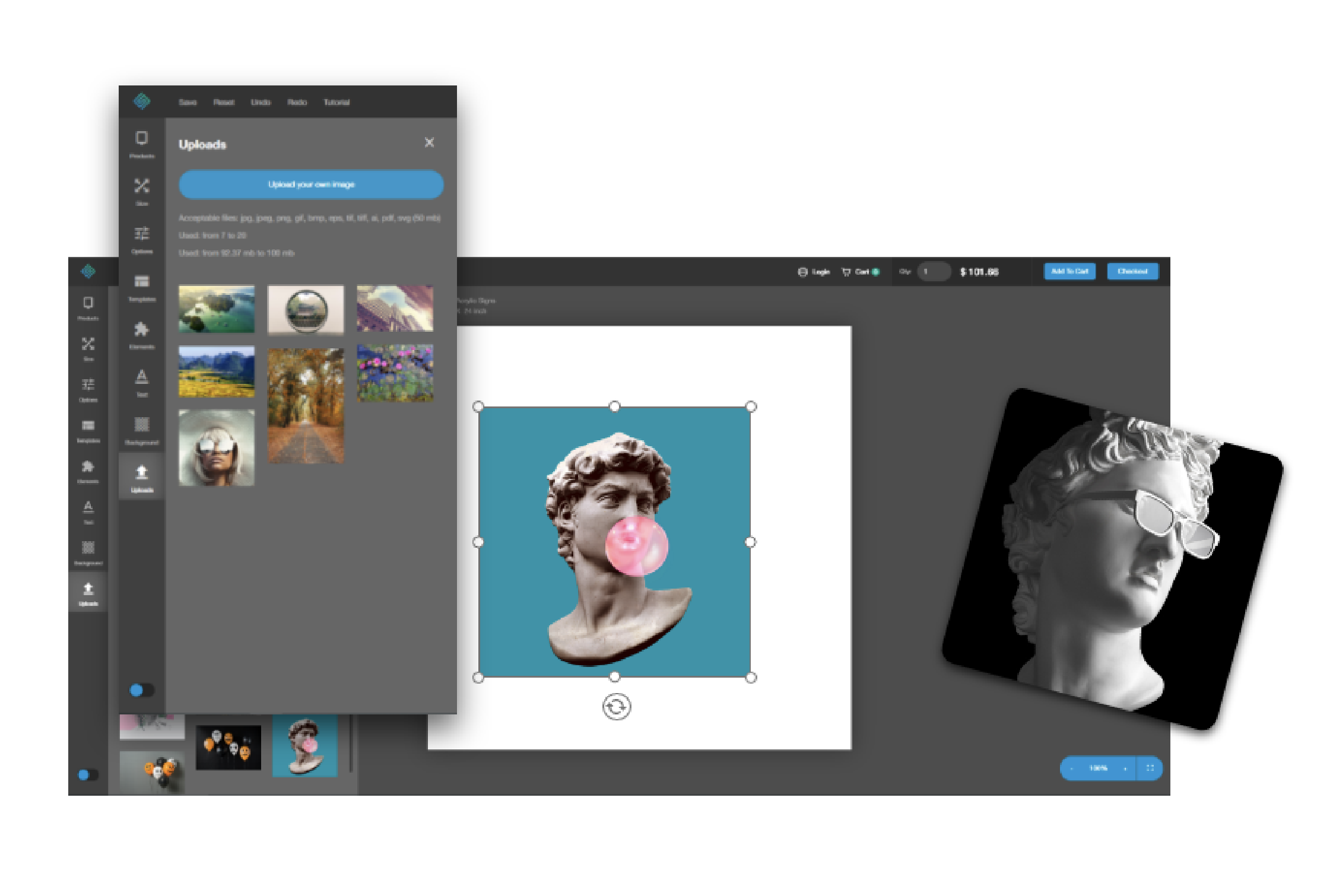Viewport: 1333px width, 896px height.
Task: Open Background in the back editor sidebar
Action: tap(88, 553)
